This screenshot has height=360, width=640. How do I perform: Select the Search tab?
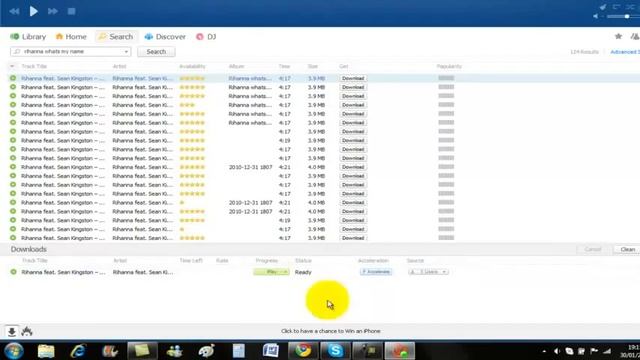[116, 37]
